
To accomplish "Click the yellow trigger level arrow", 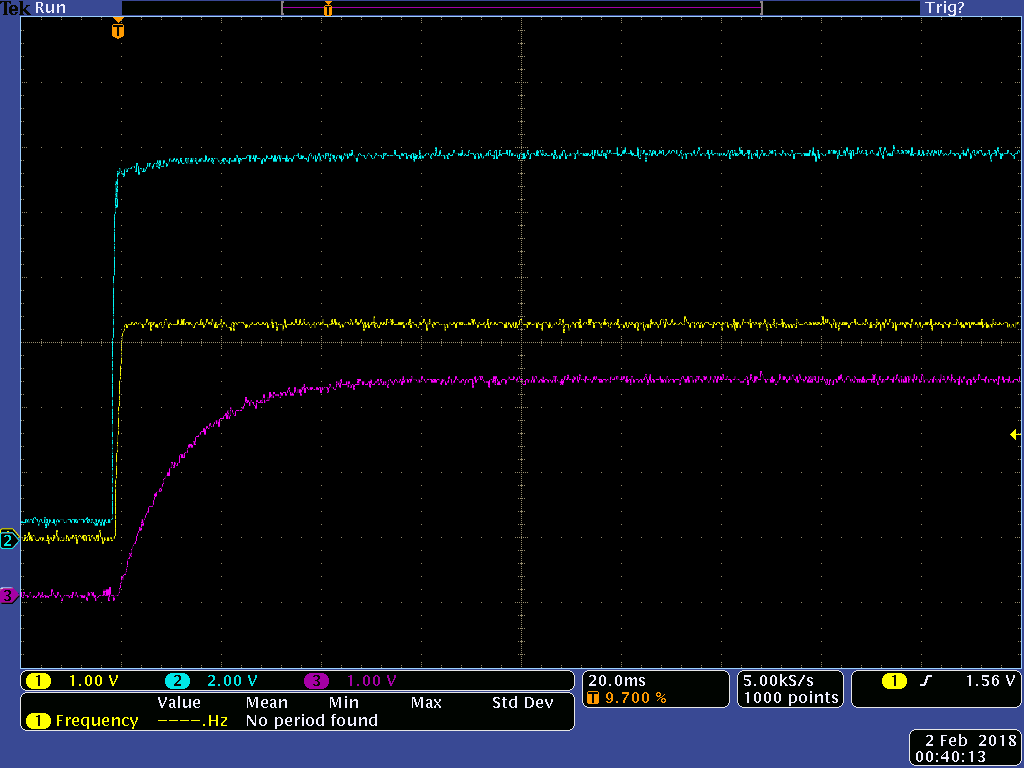I will pyautogui.click(x=1015, y=434).
